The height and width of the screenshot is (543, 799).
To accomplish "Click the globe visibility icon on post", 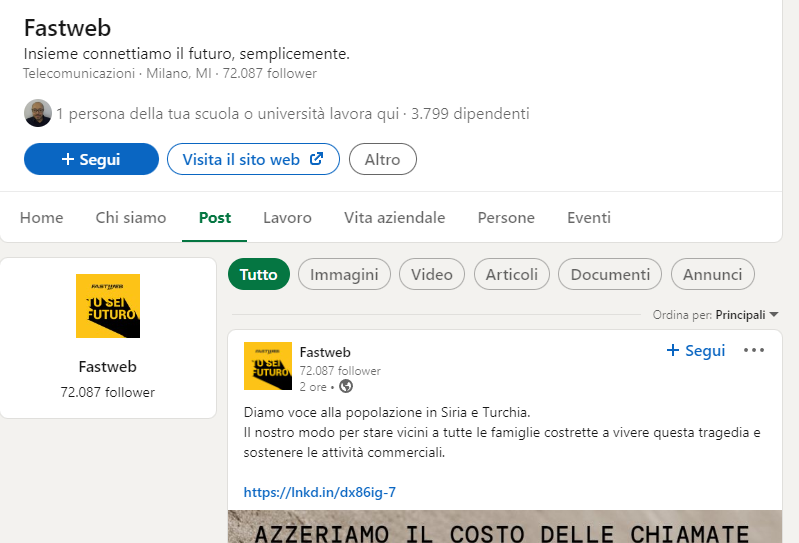I will point(346,386).
